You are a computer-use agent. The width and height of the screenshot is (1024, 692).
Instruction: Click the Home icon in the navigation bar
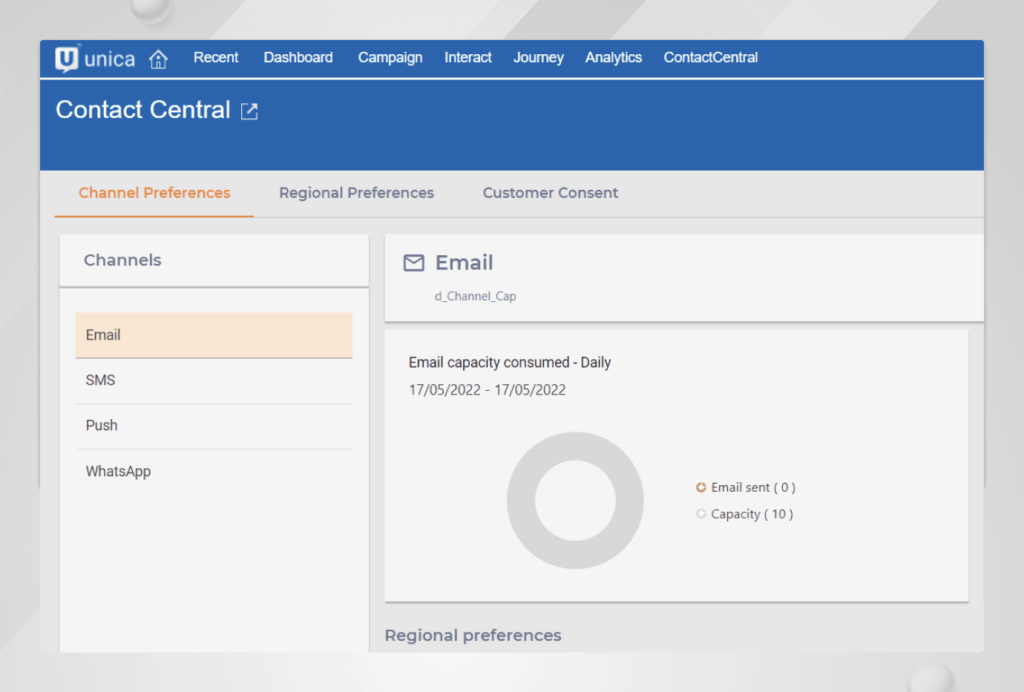pos(158,59)
